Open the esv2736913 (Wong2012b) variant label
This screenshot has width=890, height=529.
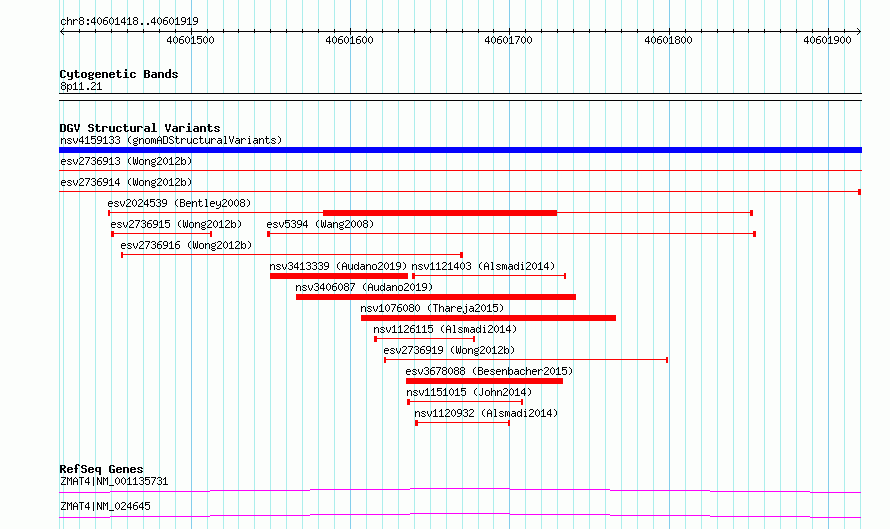126,161
